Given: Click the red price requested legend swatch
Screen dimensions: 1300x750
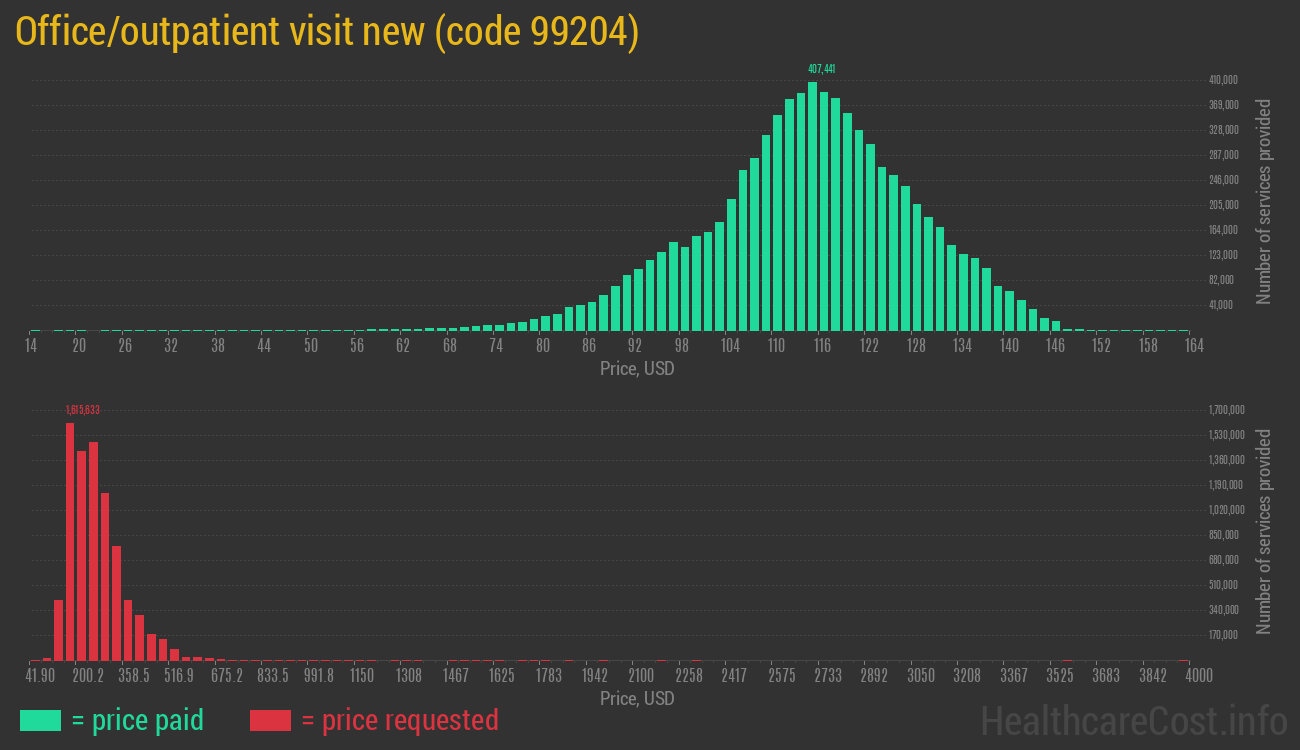Looking at the screenshot, I should tap(270, 720).
